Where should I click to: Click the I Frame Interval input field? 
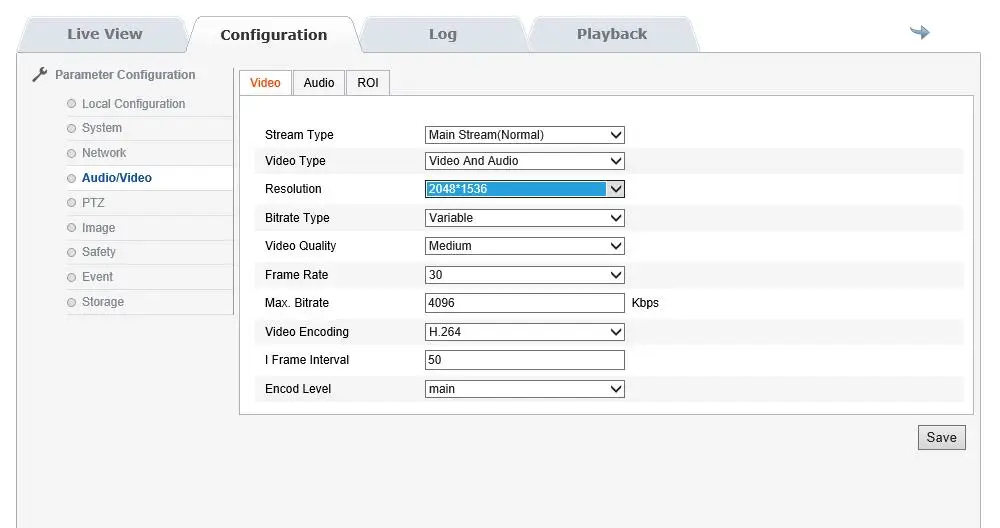tap(524, 360)
